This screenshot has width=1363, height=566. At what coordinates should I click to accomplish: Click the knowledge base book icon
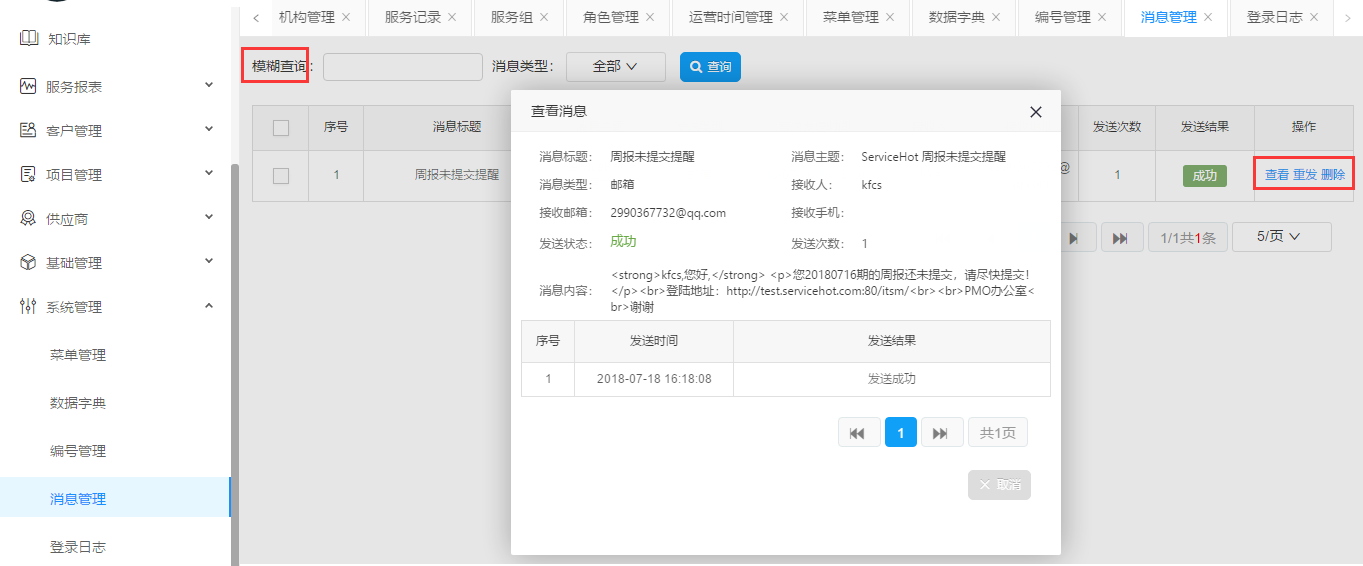28,39
